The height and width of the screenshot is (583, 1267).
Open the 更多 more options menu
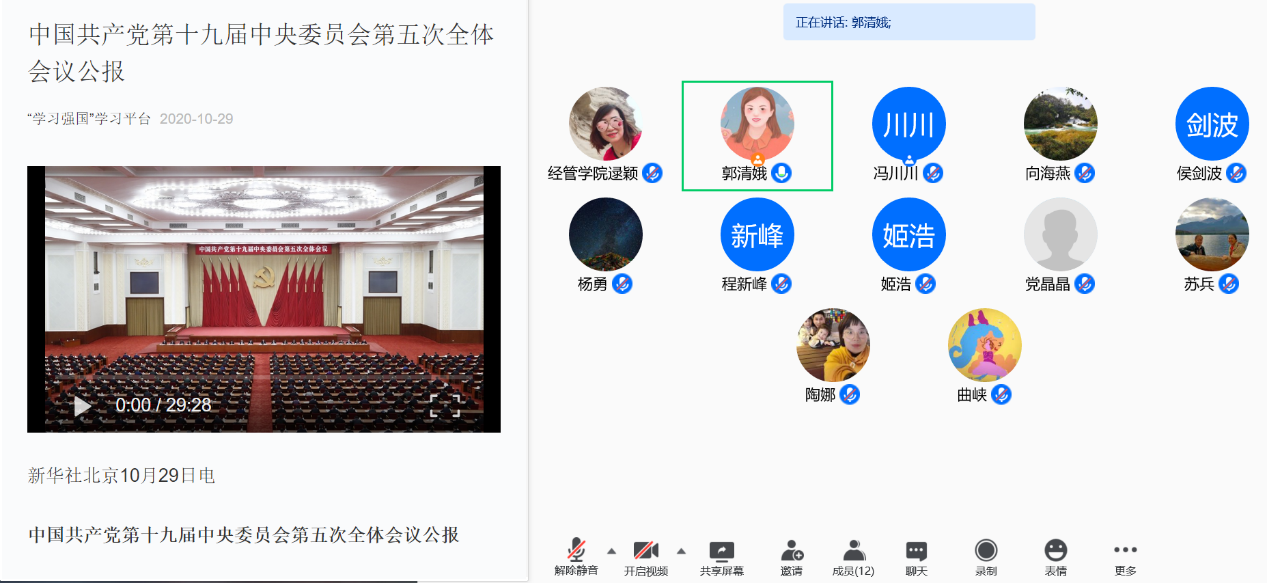(1125, 550)
